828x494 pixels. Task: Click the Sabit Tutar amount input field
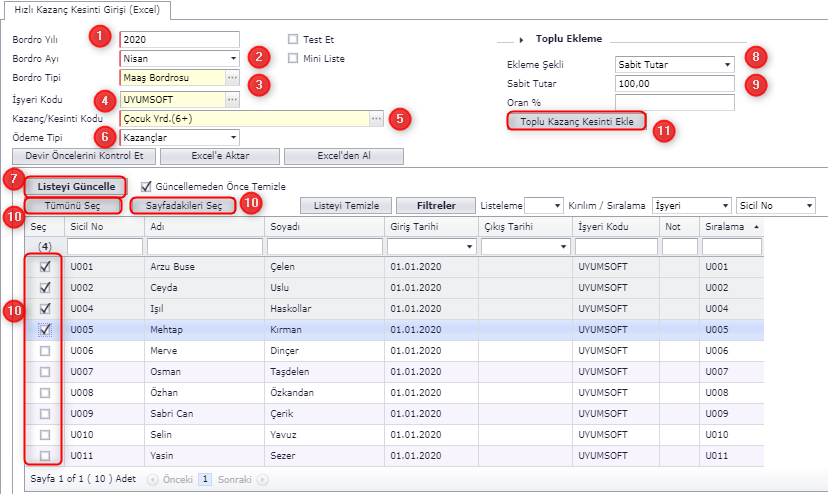[x=675, y=84]
